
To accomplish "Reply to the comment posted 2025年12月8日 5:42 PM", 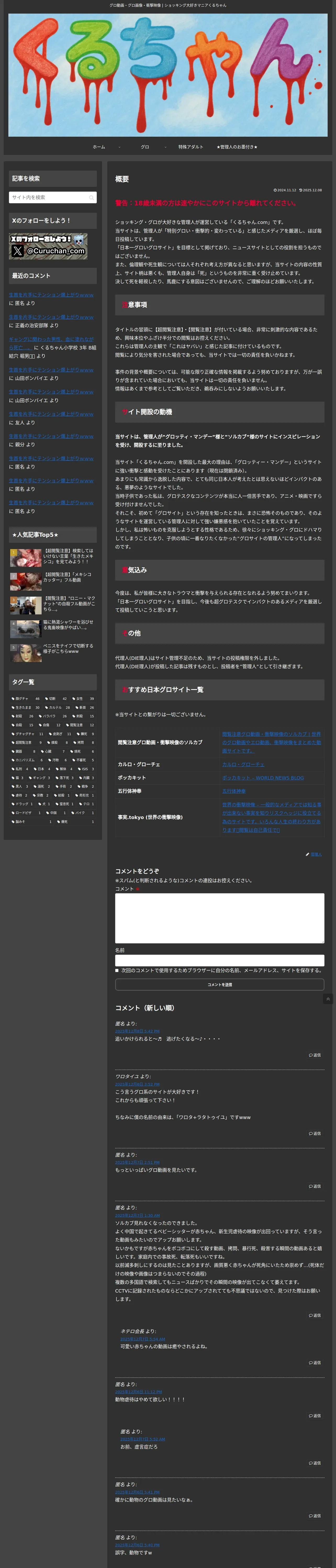I will tap(315, 1055).
